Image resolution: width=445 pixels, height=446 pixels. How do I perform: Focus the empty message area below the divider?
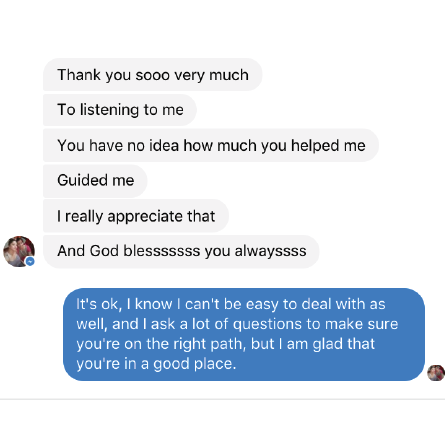click(x=222, y=423)
